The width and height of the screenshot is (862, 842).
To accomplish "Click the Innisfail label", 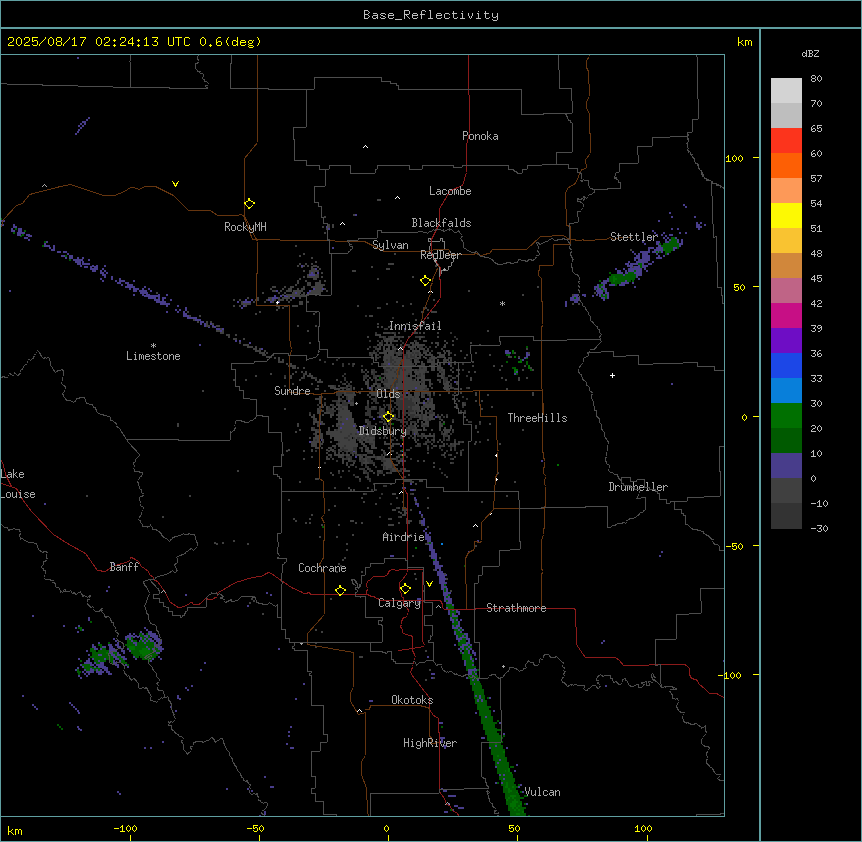I will 415,326.
